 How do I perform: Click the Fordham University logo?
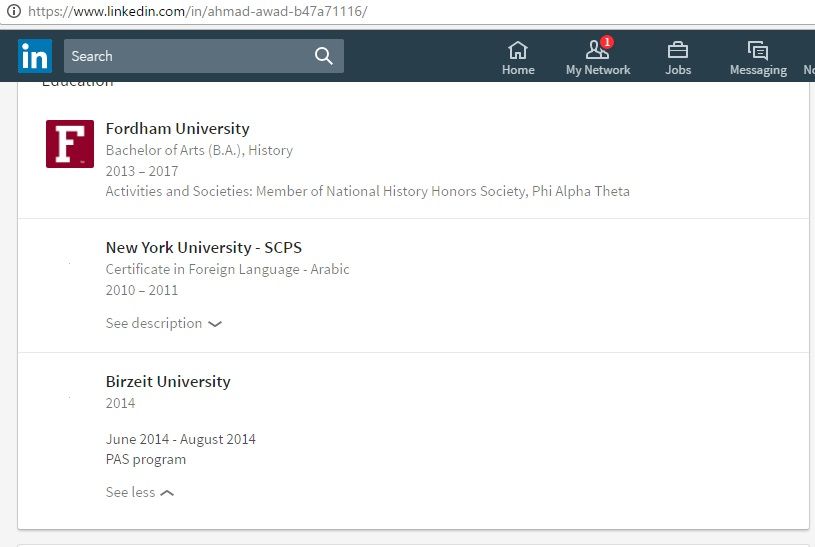tap(70, 144)
